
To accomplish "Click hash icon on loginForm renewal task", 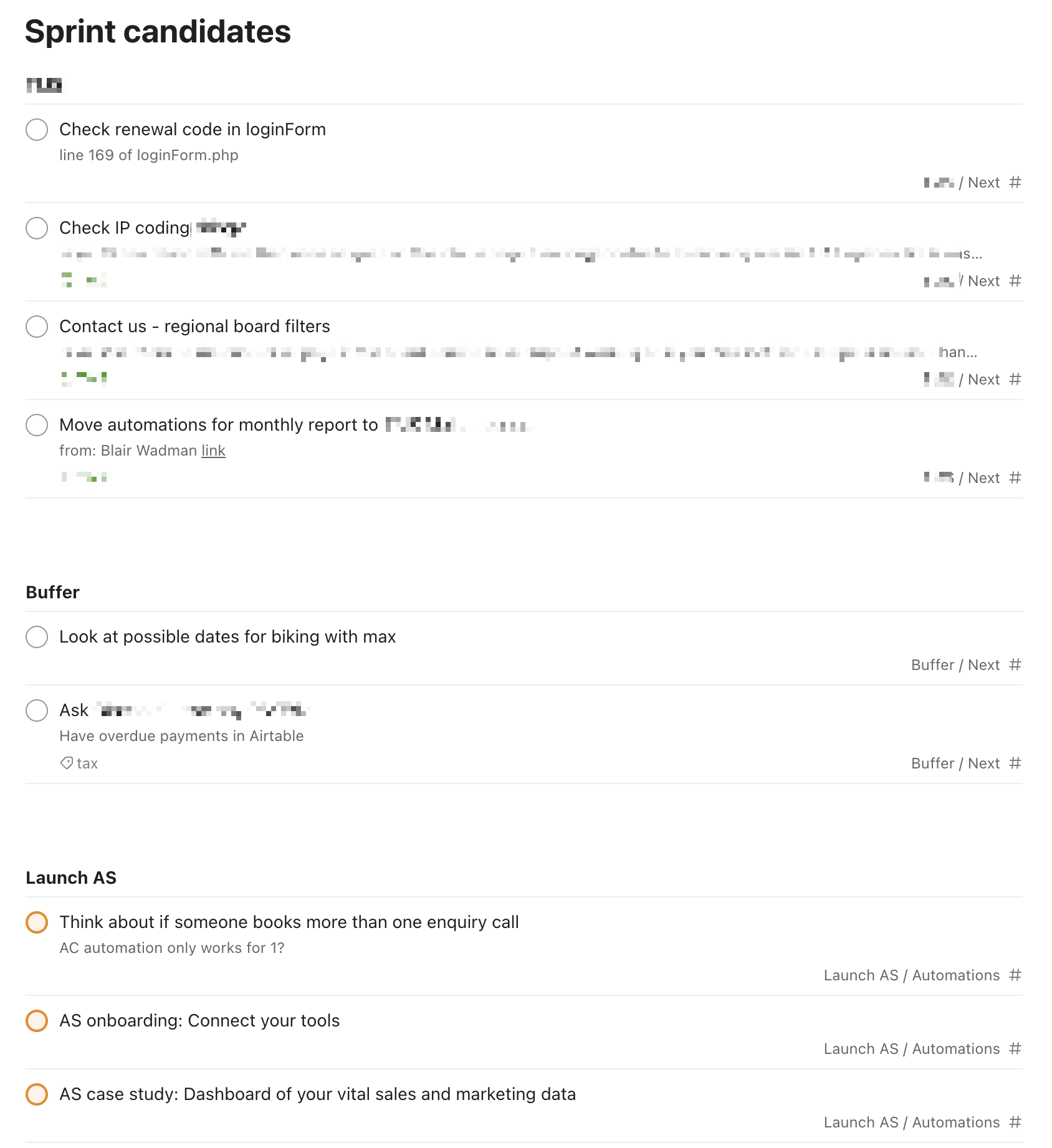I will click(1015, 183).
